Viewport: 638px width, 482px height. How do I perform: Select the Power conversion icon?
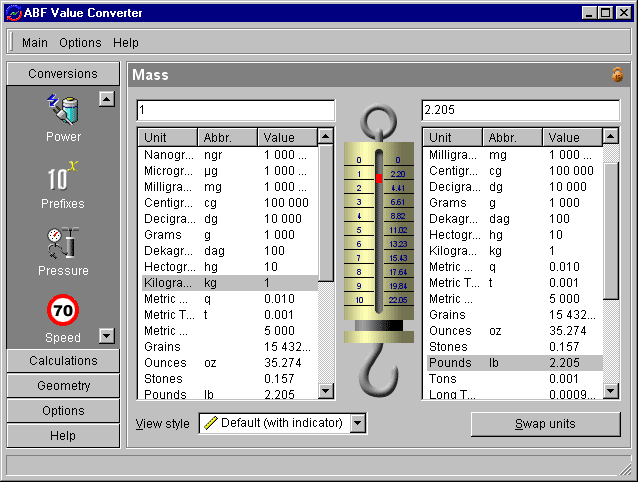coord(63,107)
